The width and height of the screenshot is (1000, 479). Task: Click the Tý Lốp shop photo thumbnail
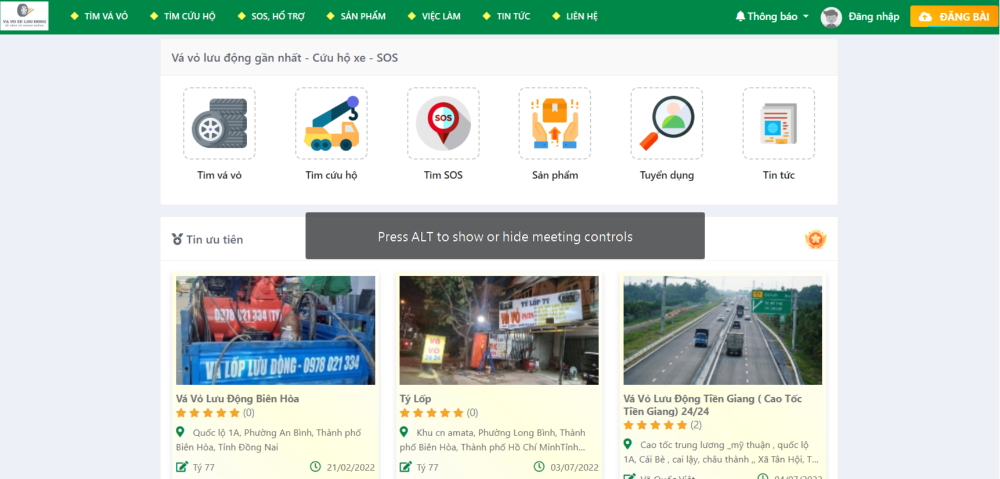point(499,330)
